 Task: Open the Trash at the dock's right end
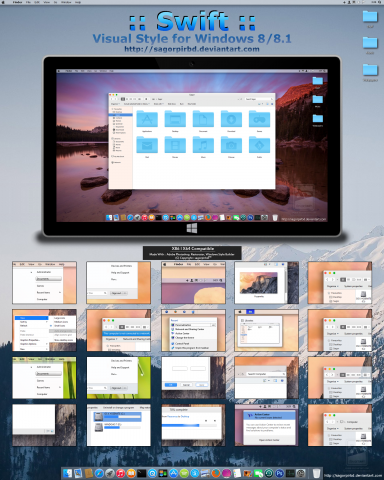[316, 473]
